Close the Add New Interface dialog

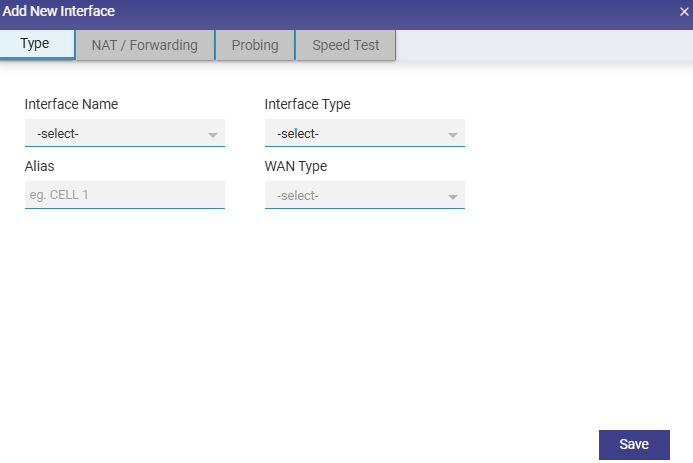[684, 12]
